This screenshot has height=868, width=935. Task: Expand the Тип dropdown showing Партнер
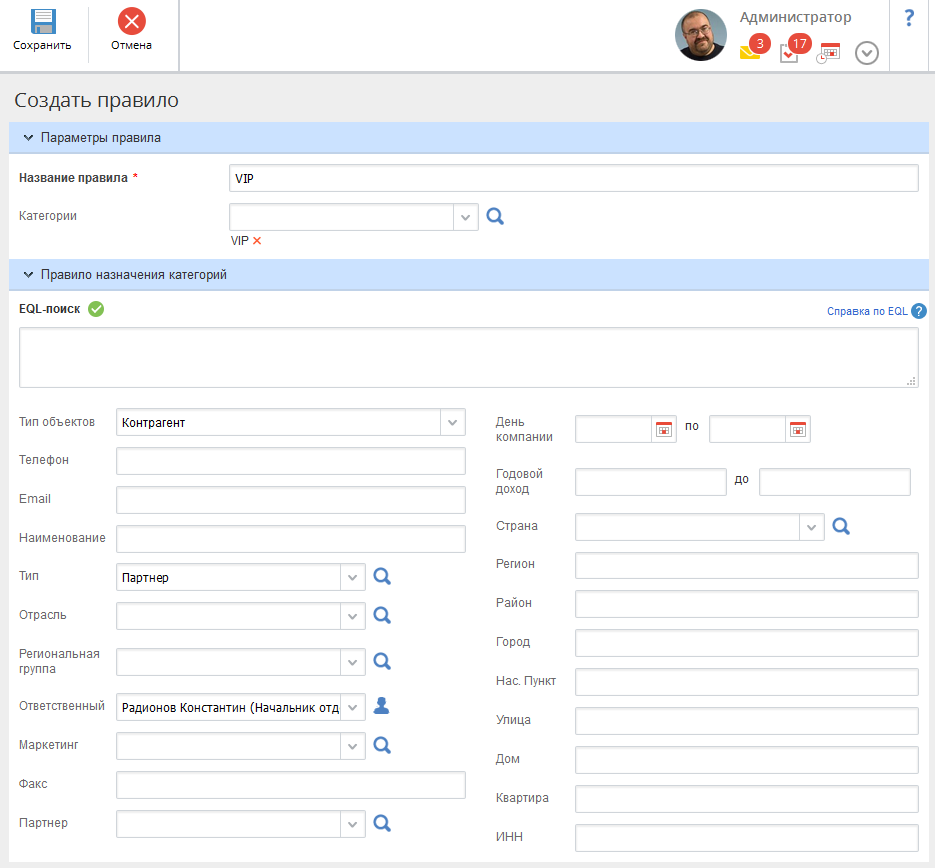[x=352, y=577]
